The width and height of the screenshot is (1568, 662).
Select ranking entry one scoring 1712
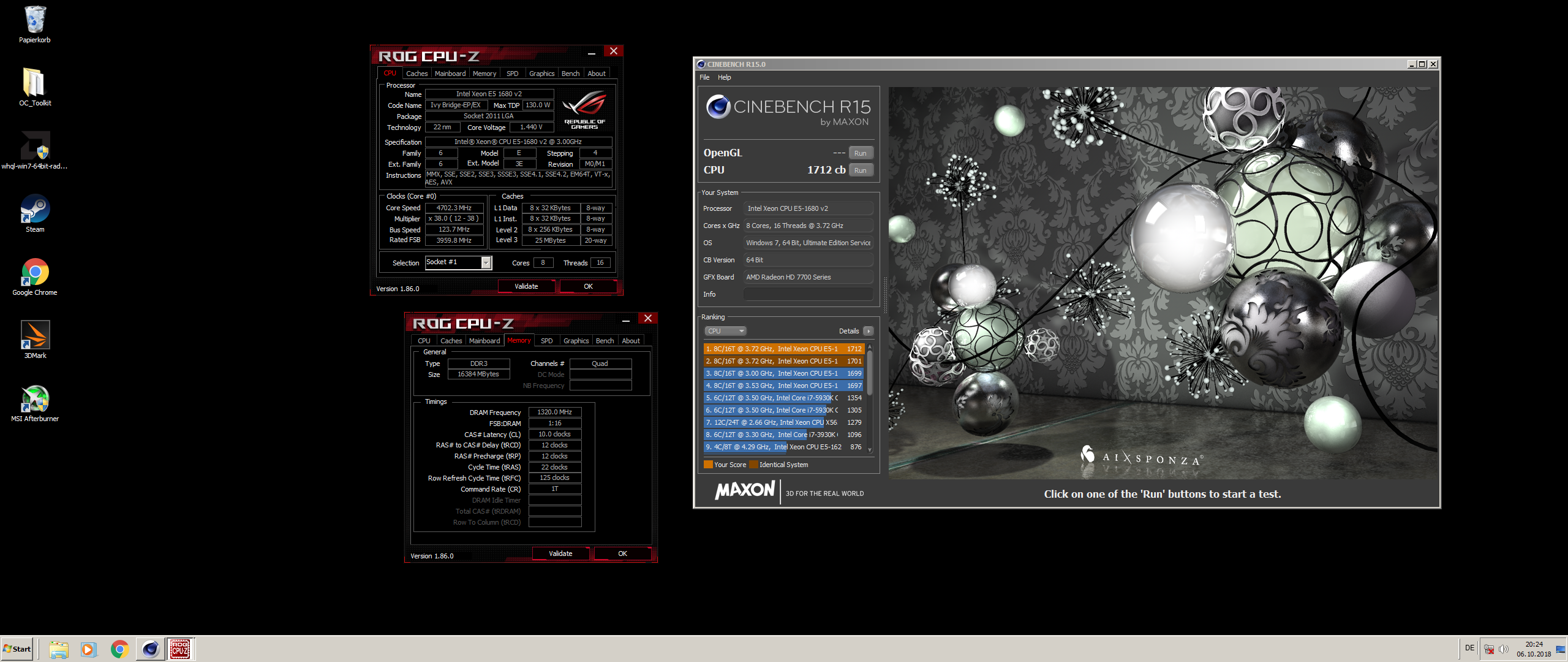tap(784, 349)
